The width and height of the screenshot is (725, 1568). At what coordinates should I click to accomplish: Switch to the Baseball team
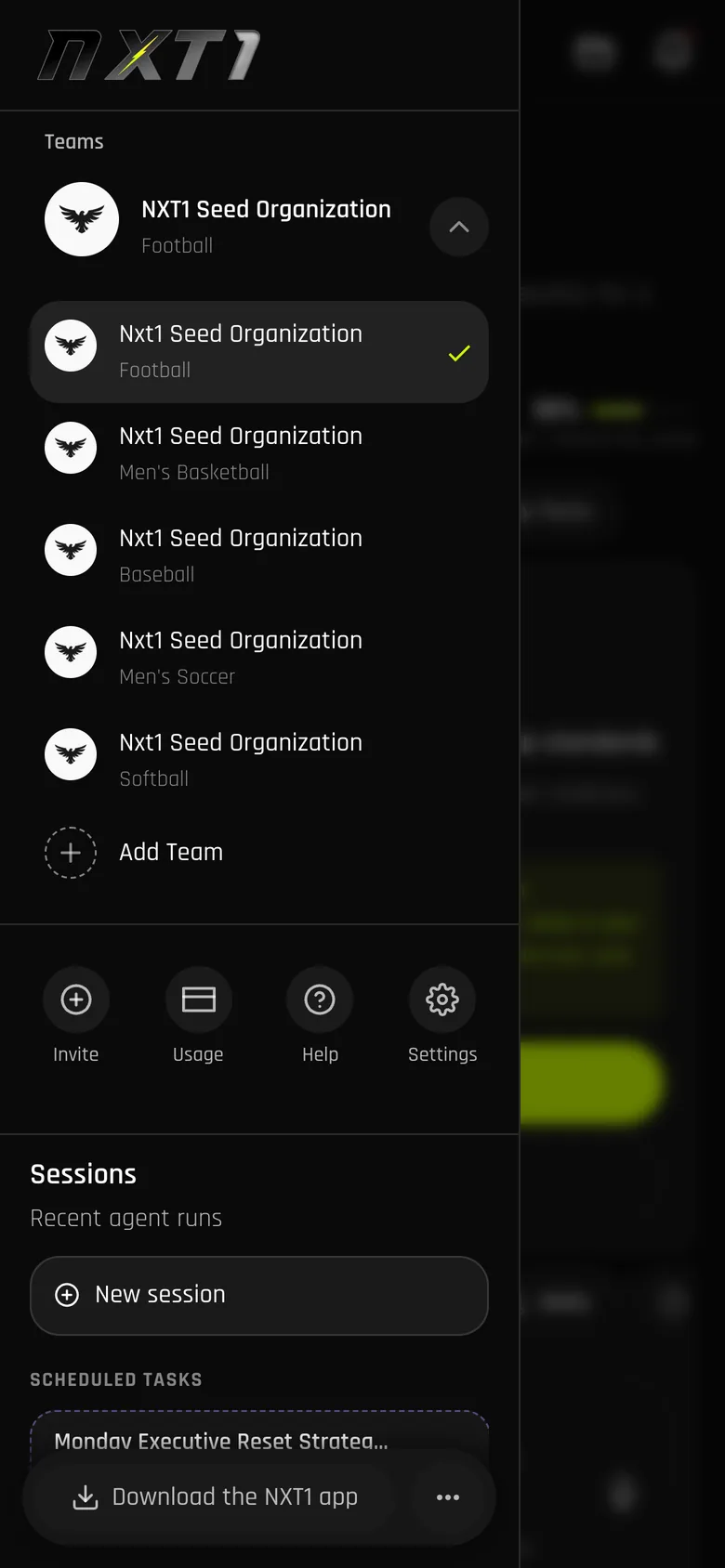click(x=259, y=555)
